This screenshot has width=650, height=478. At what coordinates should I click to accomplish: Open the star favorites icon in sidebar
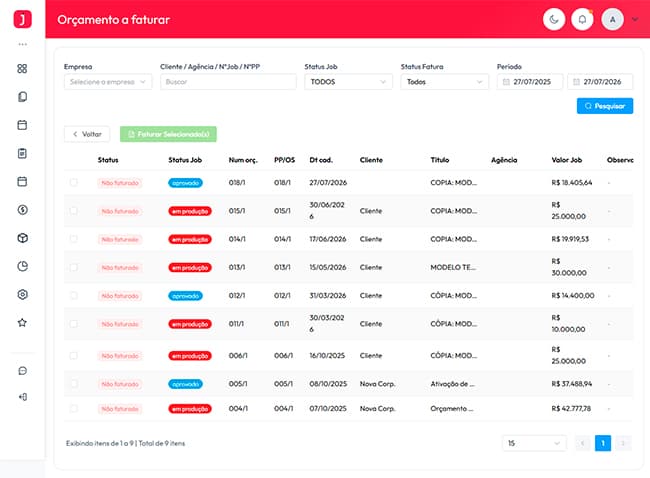(22, 323)
